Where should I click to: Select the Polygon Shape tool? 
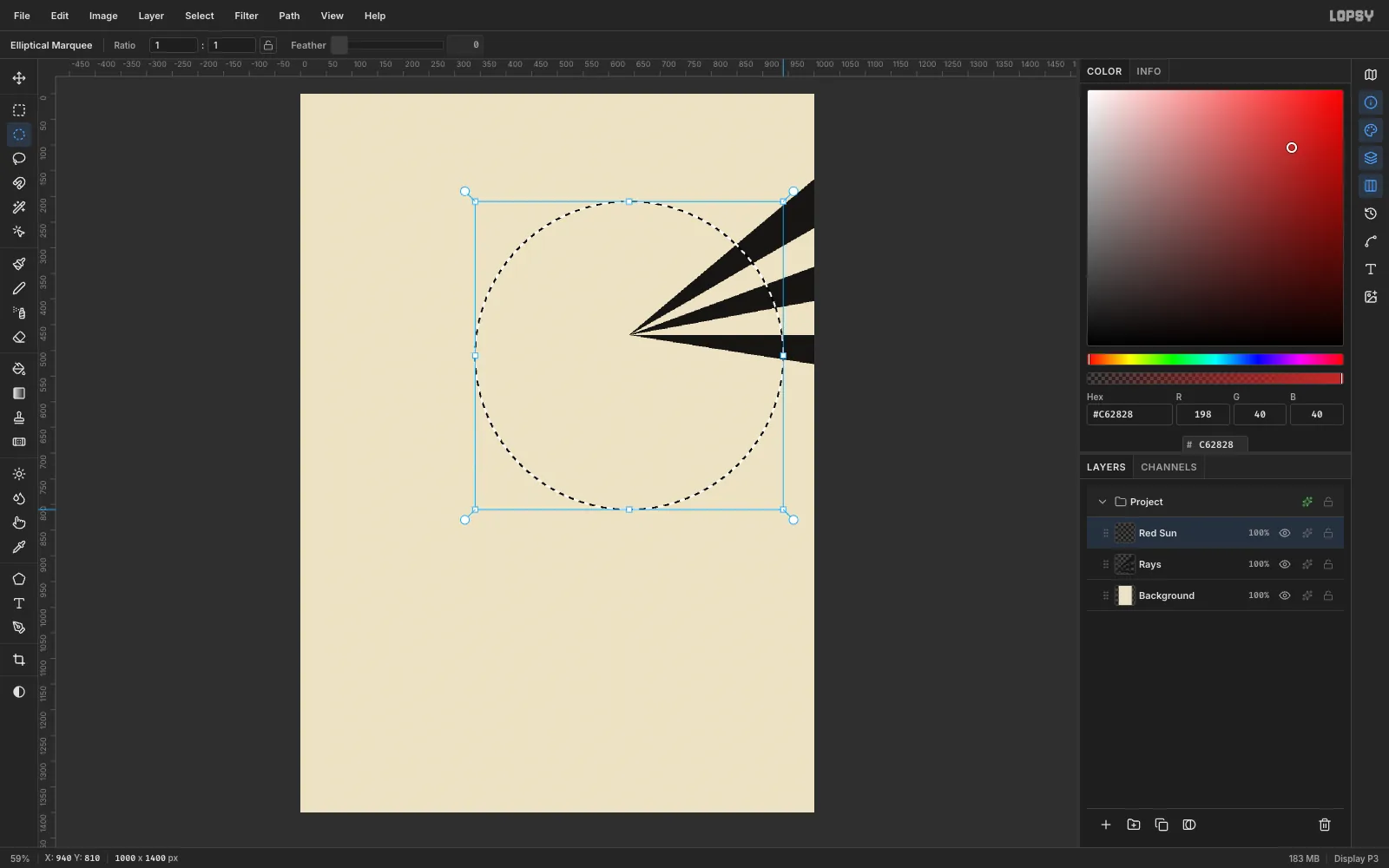19,579
